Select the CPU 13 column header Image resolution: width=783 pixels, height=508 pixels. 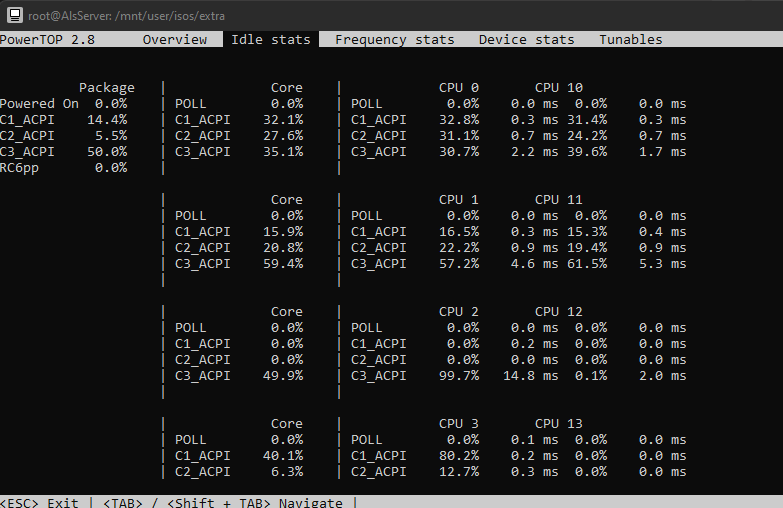559,424
